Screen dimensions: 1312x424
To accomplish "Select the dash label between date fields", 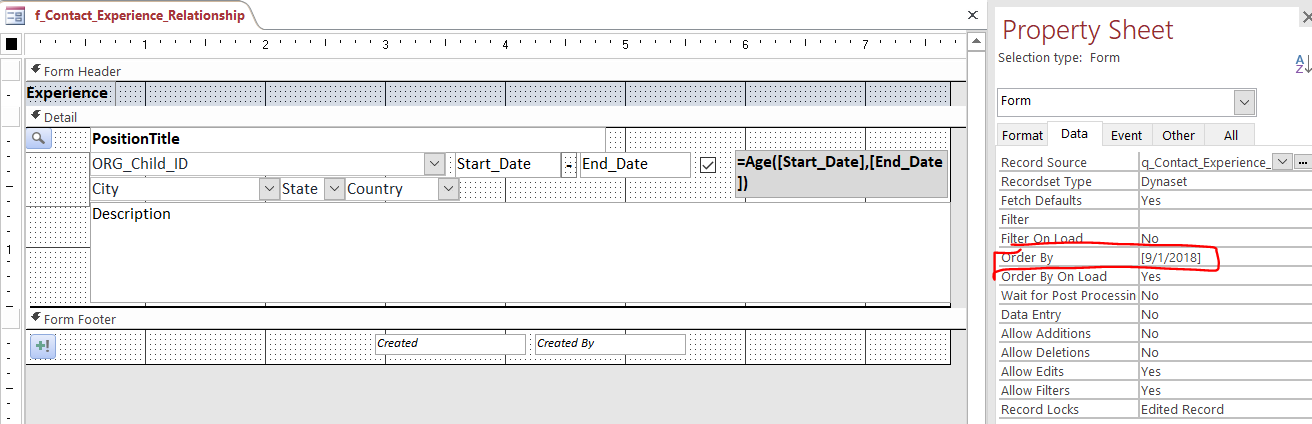I will click(x=569, y=165).
